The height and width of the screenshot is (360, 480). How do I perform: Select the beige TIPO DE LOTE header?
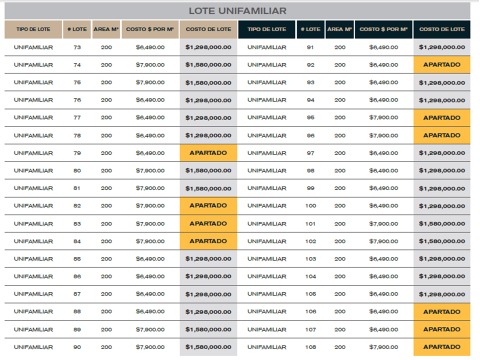pos(33,29)
